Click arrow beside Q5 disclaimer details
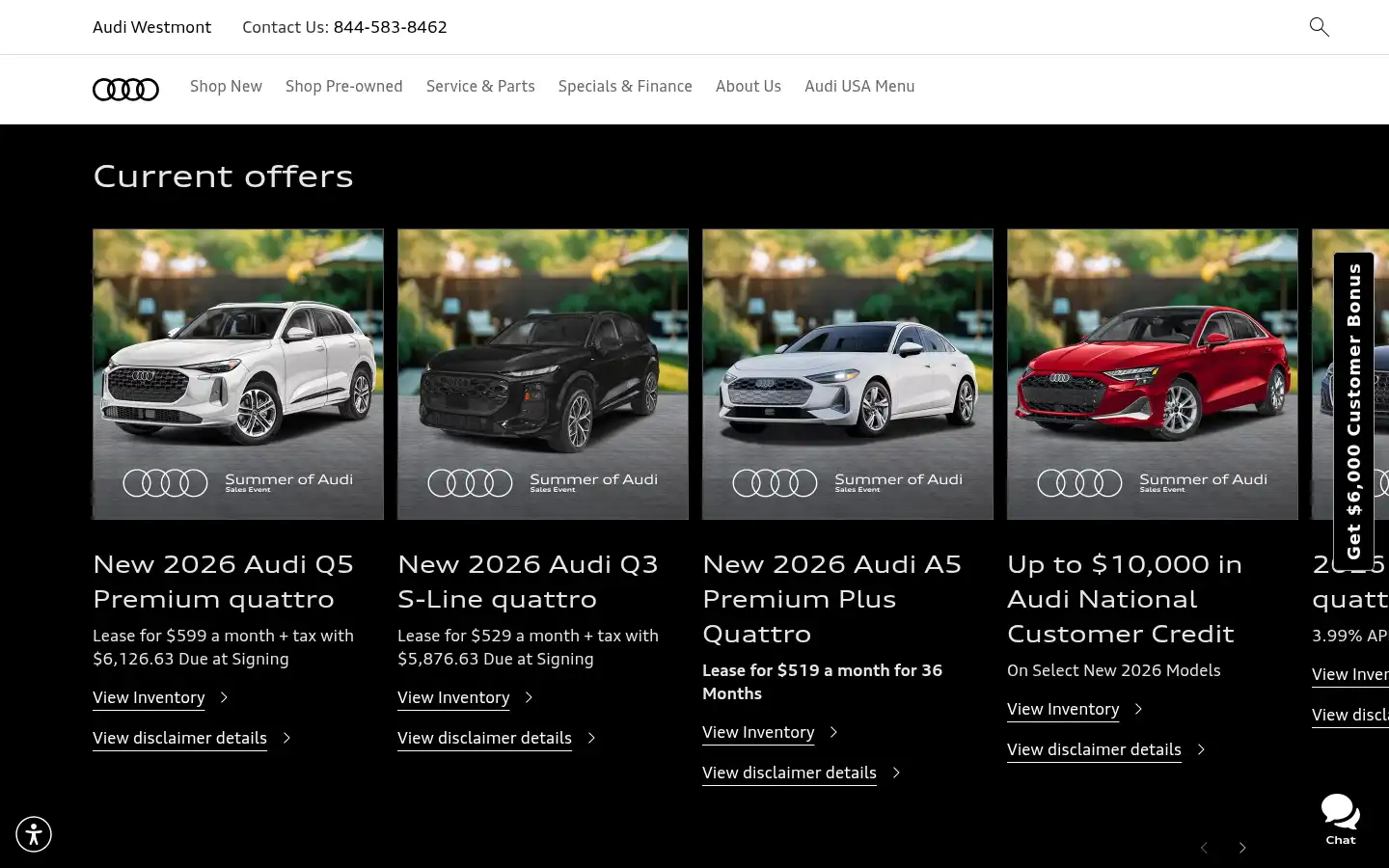 tap(286, 738)
